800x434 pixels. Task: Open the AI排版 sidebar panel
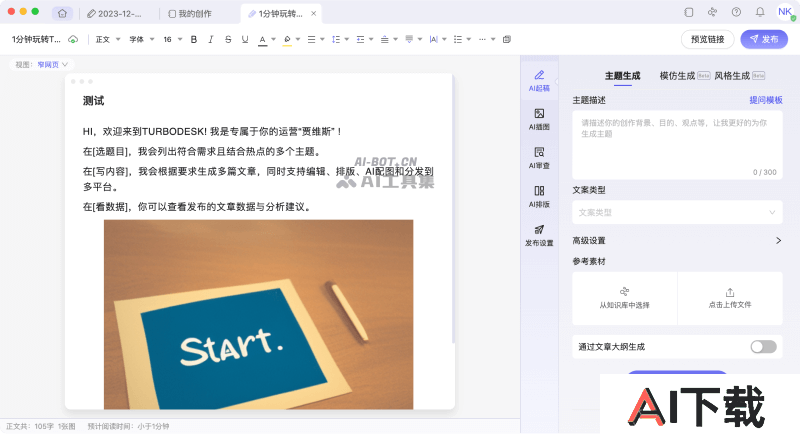click(x=539, y=197)
